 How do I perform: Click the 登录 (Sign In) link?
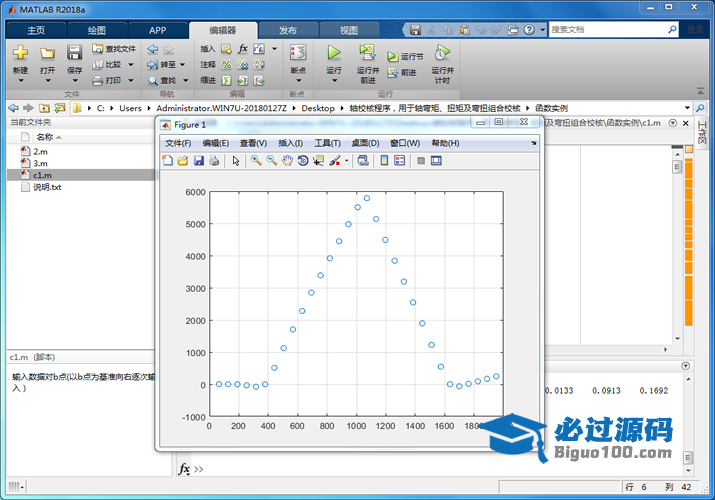(695, 30)
